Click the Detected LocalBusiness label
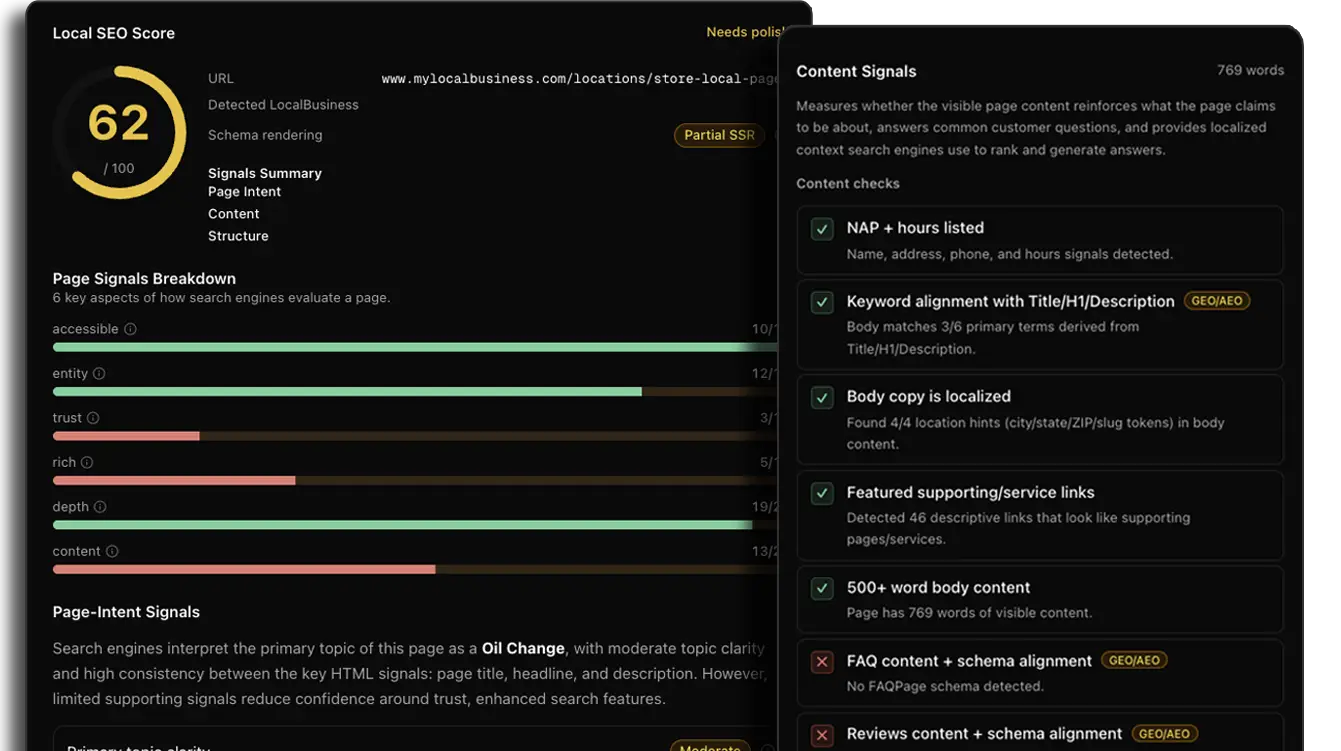Screen dimensions: 1341x751 click(x=283, y=105)
